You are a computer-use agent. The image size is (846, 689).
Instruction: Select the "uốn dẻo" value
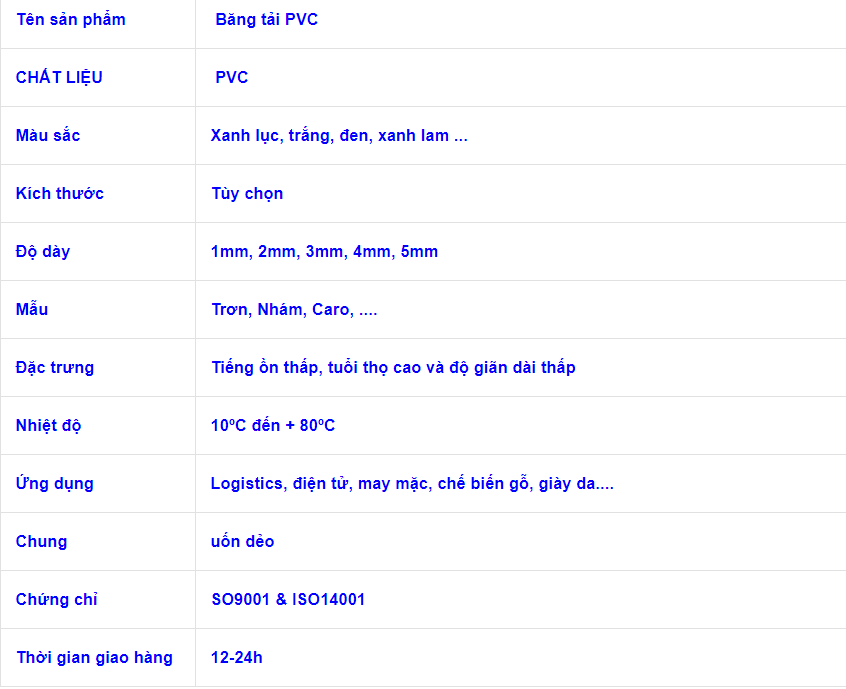tap(242, 541)
